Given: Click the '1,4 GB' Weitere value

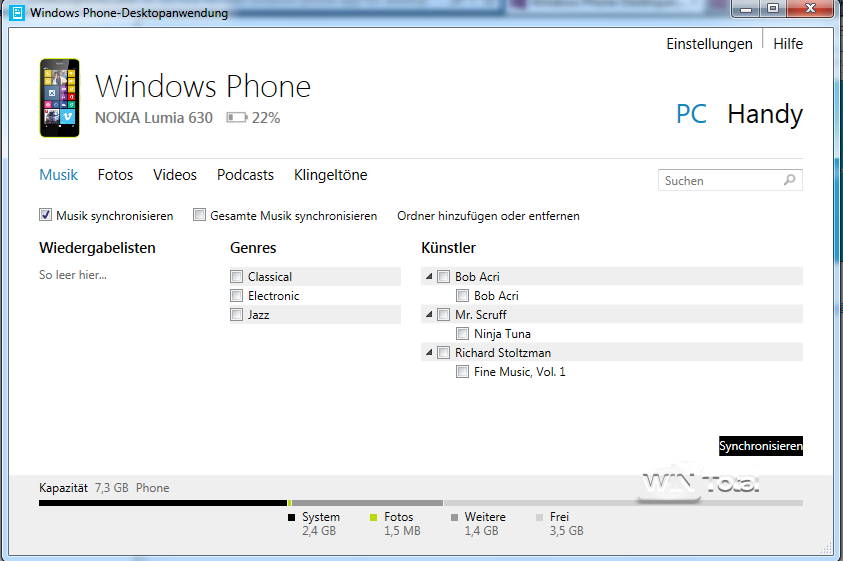Looking at the screenshot, I should pos(481,531).
